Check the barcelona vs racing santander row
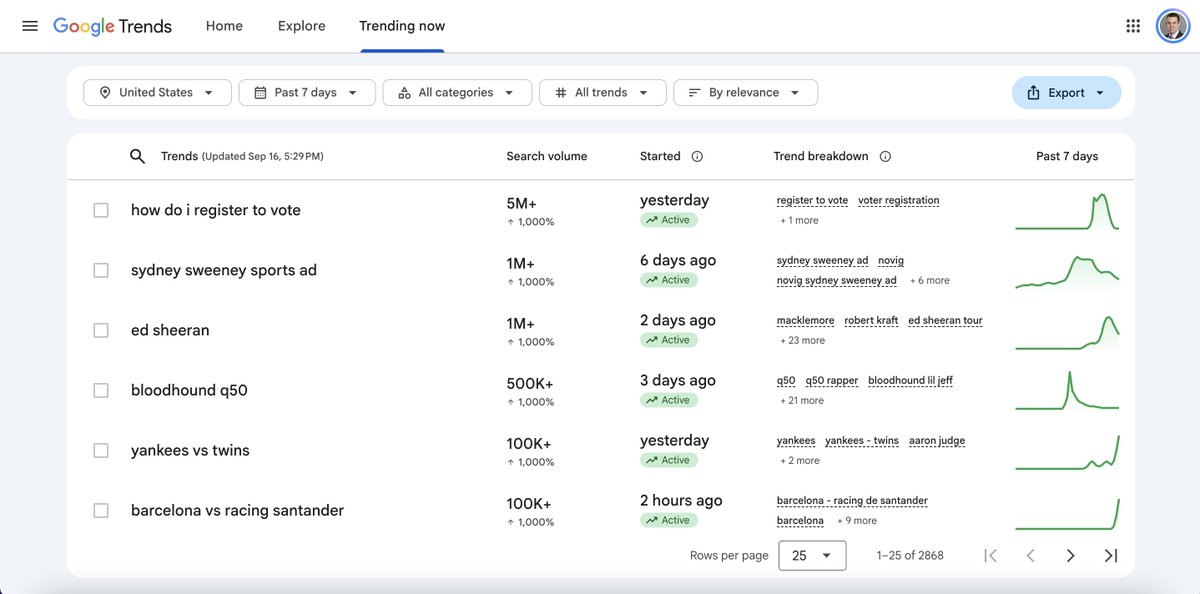The width and height of the screenshot is (1200, 594). pos(101,510)
